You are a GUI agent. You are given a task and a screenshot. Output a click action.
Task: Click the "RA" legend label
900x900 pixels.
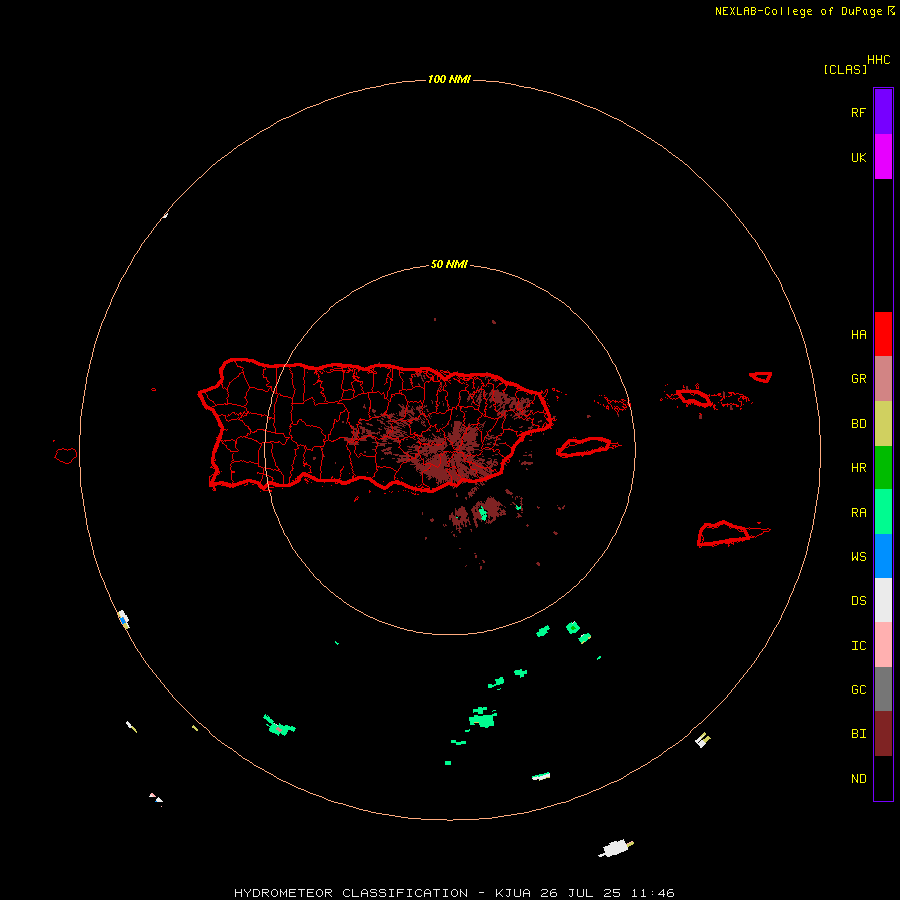[x=858, y=513]
